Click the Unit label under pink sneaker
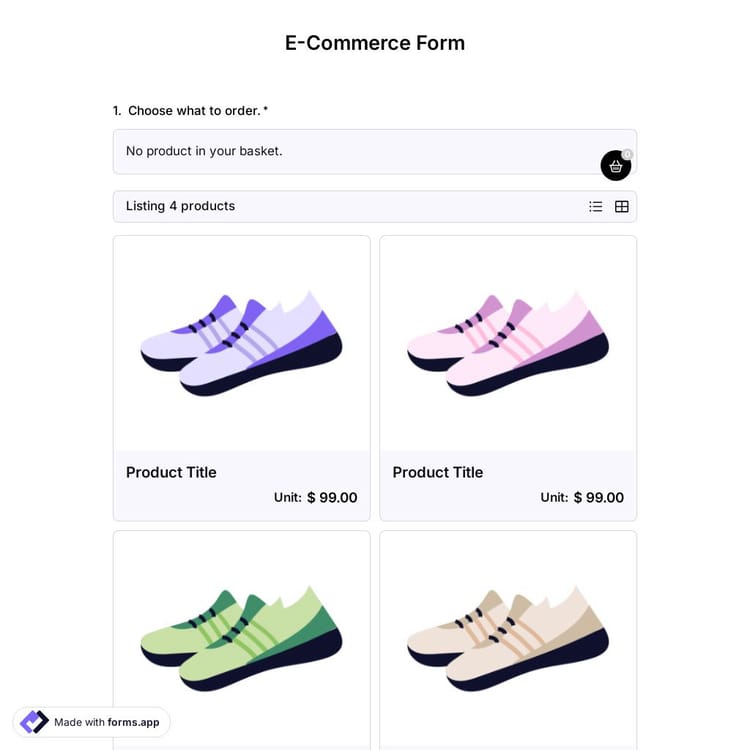The height and width of the screenshot is (750, 750). tap(554, 497)
